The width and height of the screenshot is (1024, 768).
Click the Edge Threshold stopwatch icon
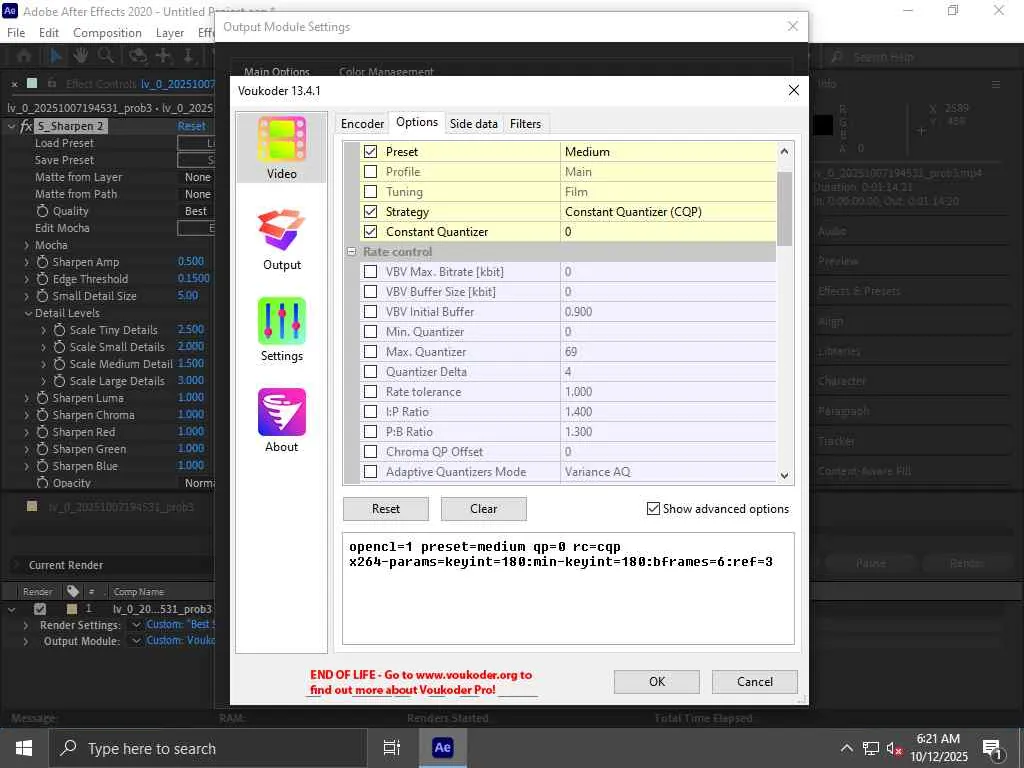(x=42, y=279)
